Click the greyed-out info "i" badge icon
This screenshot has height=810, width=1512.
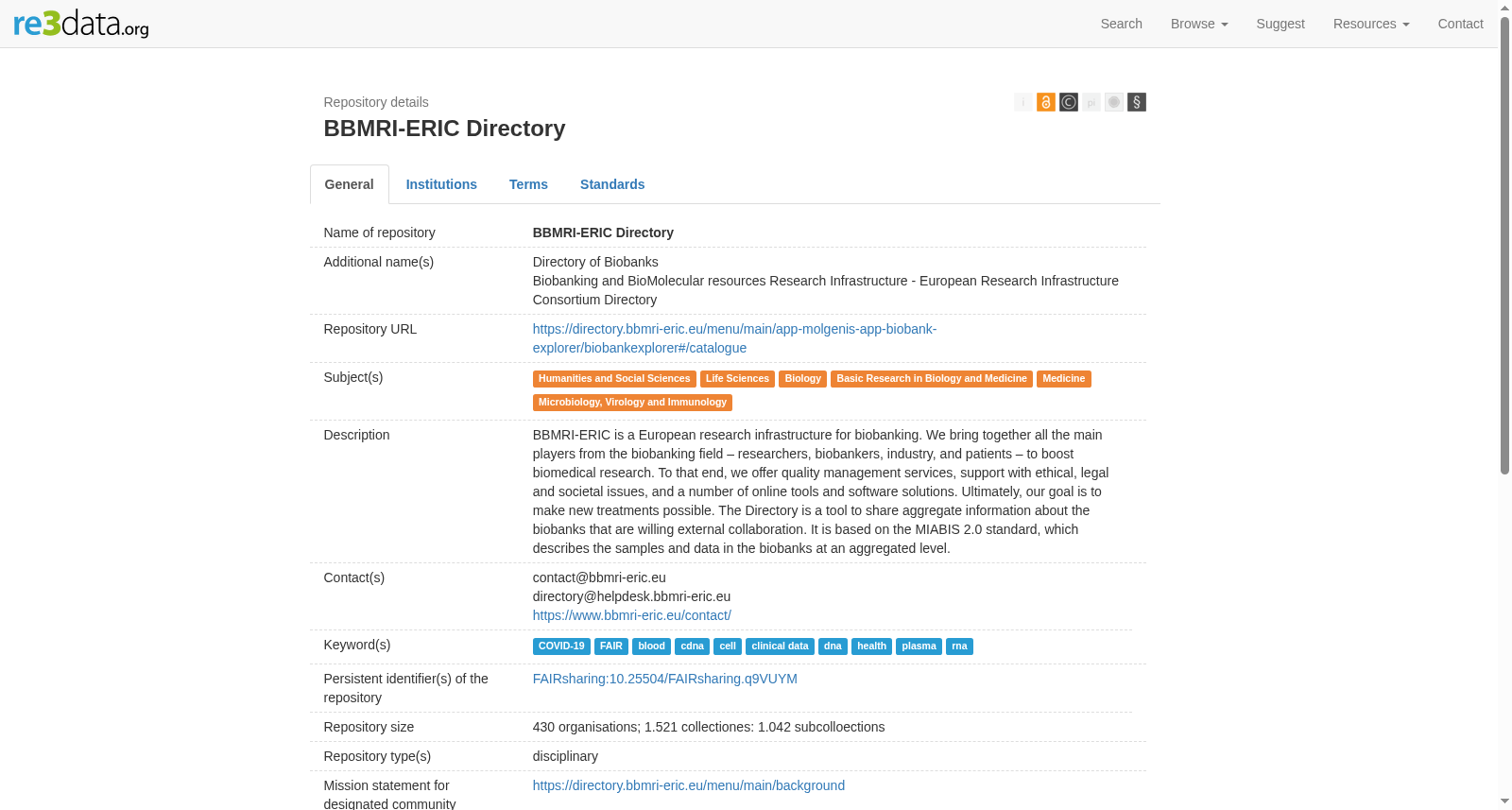1022,102
